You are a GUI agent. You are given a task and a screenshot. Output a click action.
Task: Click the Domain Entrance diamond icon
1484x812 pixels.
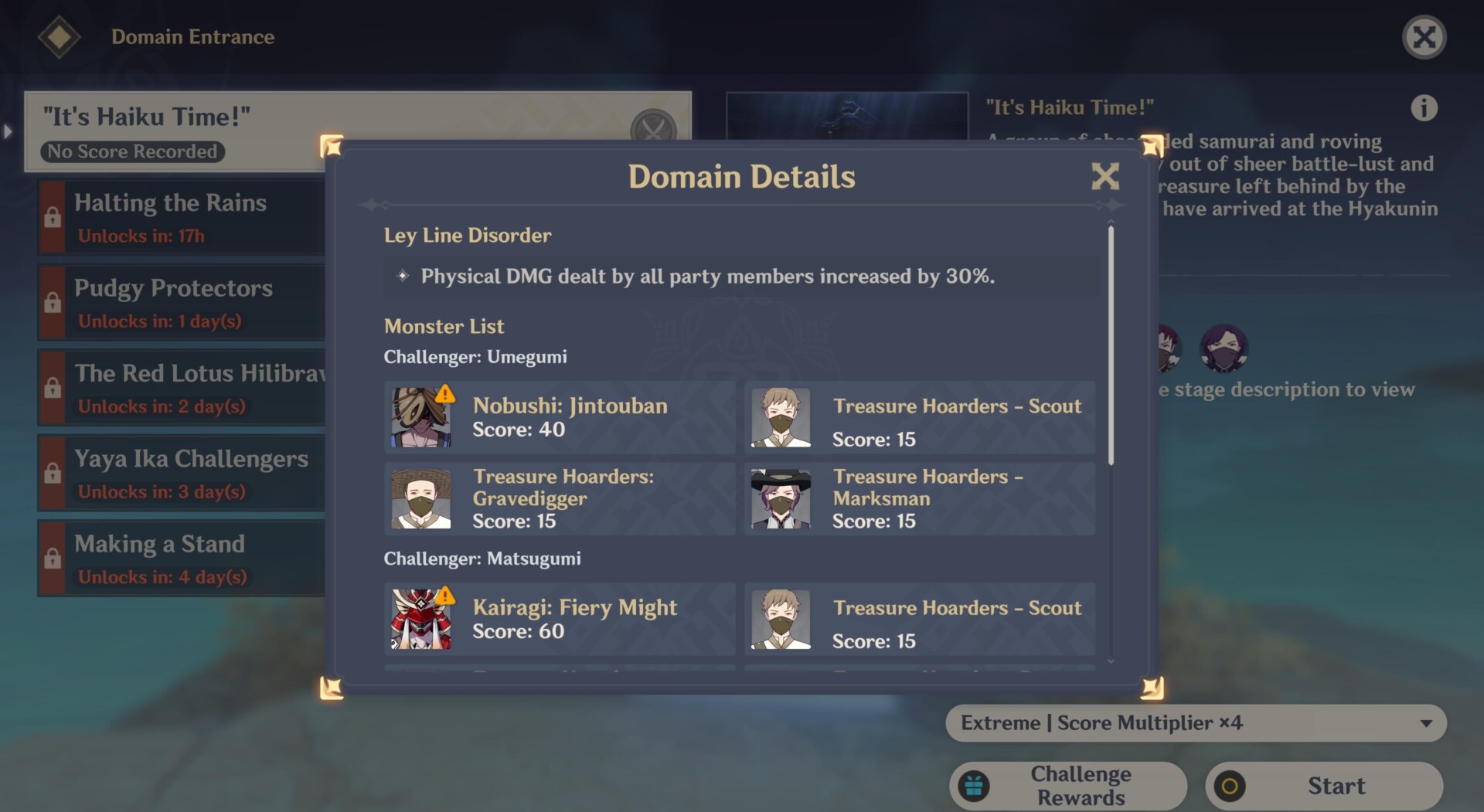point(60,36)
